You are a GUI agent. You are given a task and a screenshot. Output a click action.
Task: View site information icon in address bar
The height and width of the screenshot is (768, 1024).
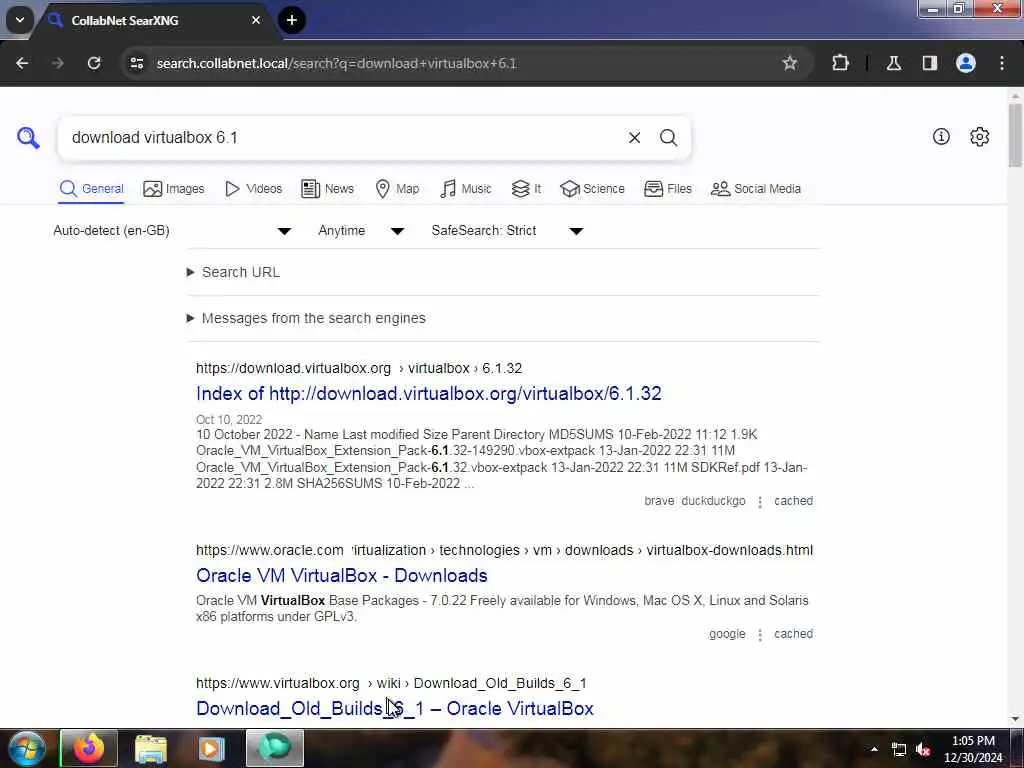(x=136, y=63)
